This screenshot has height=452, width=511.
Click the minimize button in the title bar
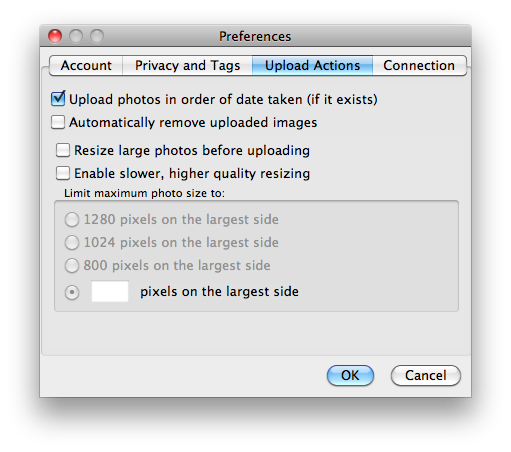[76, 36]
